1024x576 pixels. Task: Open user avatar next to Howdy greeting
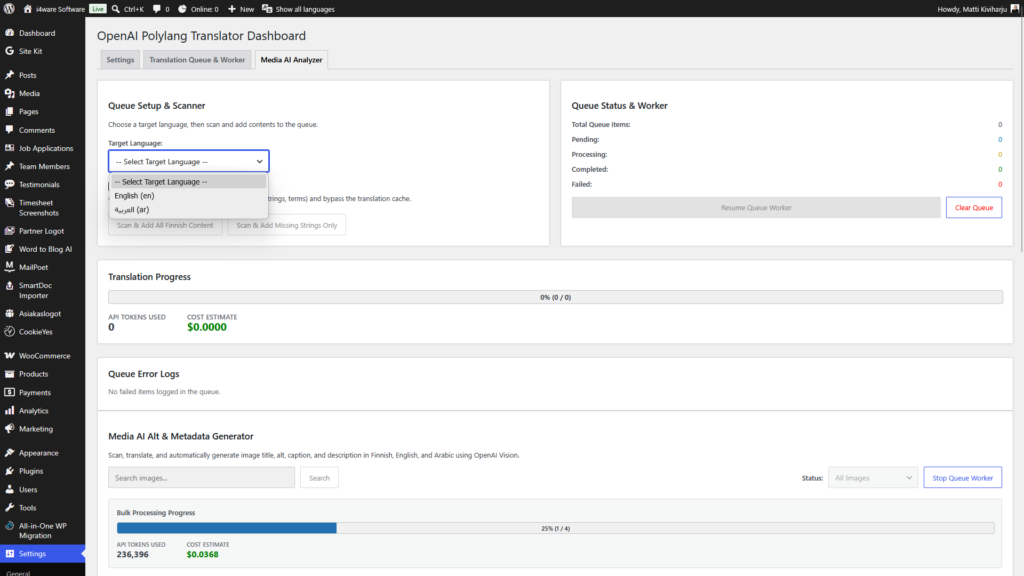(x=1014, y=8)
